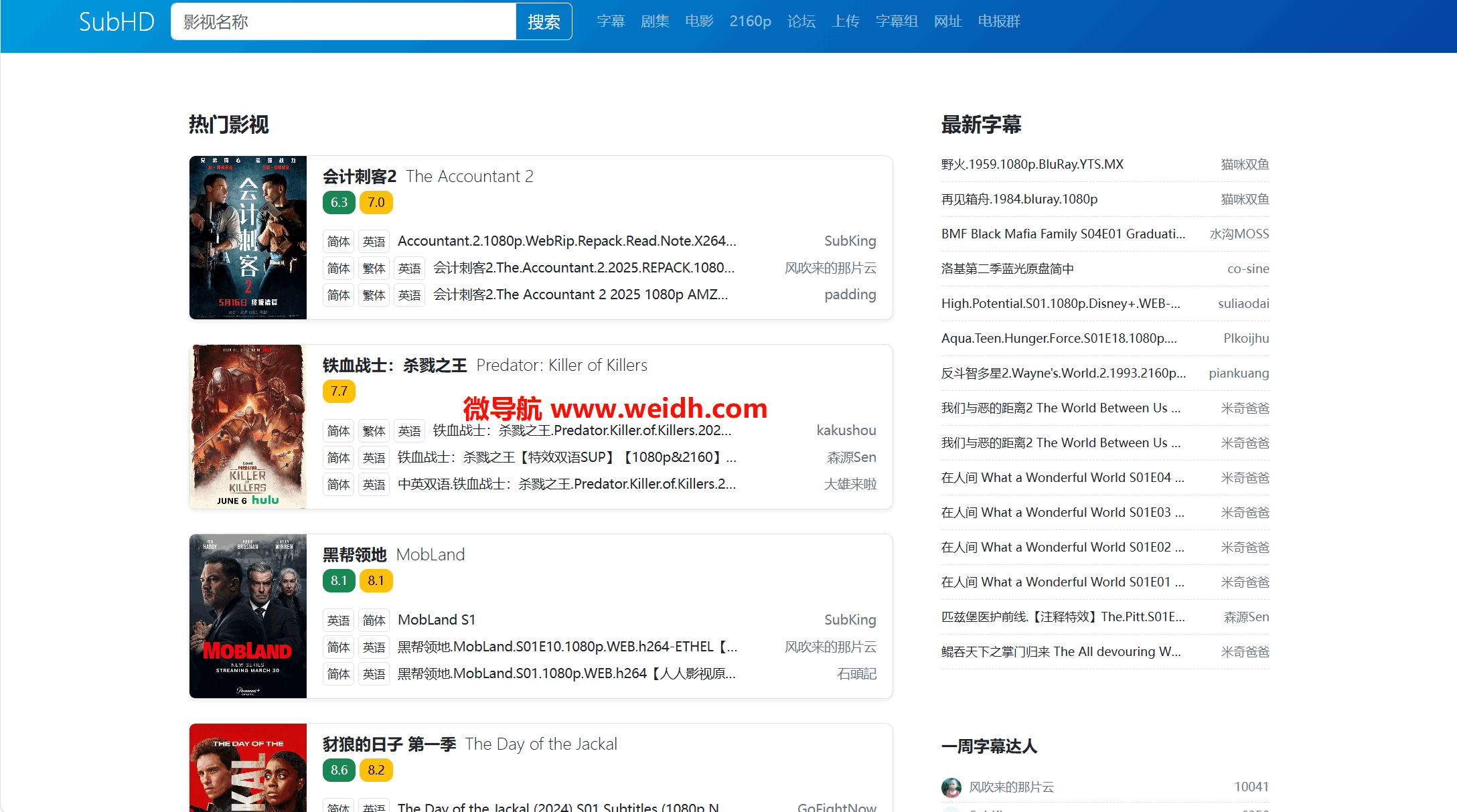This screenshot has width=1457, height=812.
Task: Open the MobLand poster thumbnail
Action: tap(248, 616)
